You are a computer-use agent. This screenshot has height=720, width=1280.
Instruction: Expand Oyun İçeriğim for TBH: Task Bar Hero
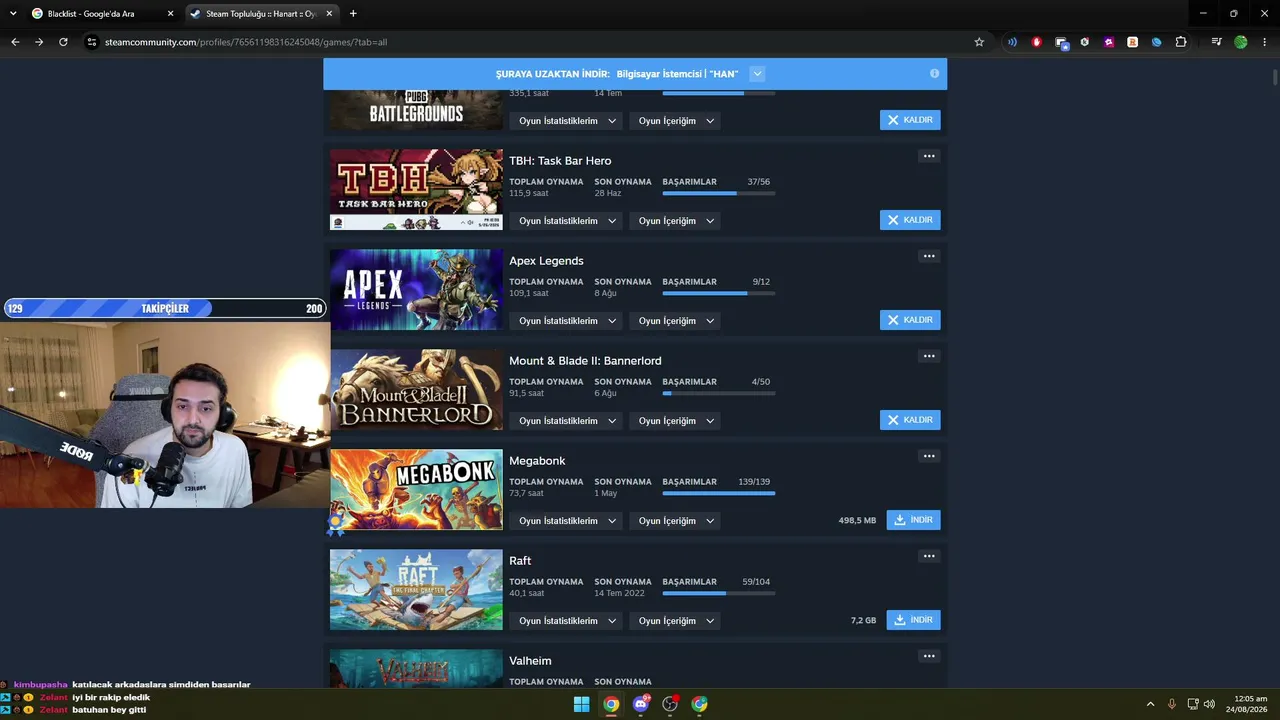point(676,221)
